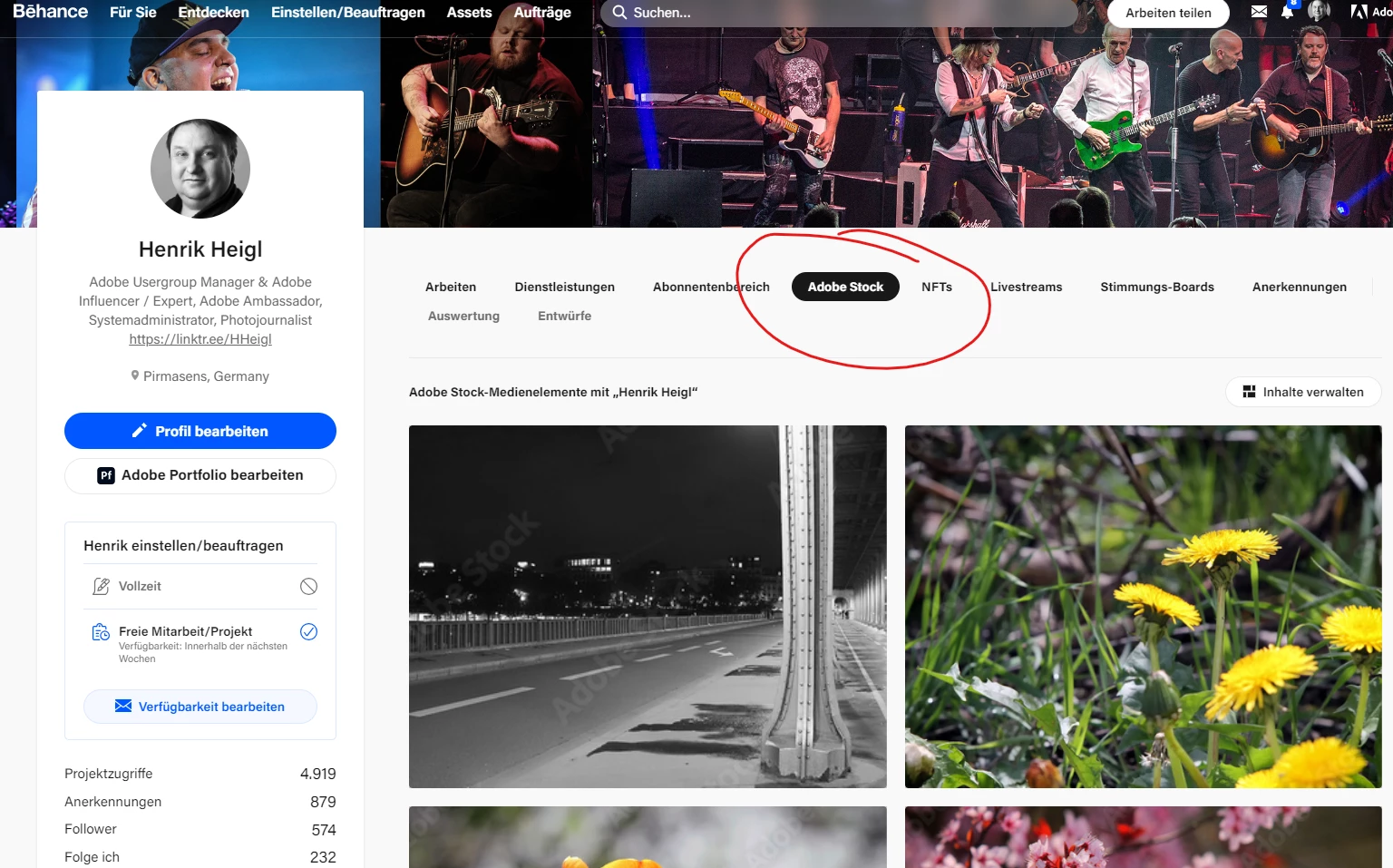Click the Vollzeit pencil-note icon
1393x868 pixels.
pyautogui.click(x=101, y=586)
